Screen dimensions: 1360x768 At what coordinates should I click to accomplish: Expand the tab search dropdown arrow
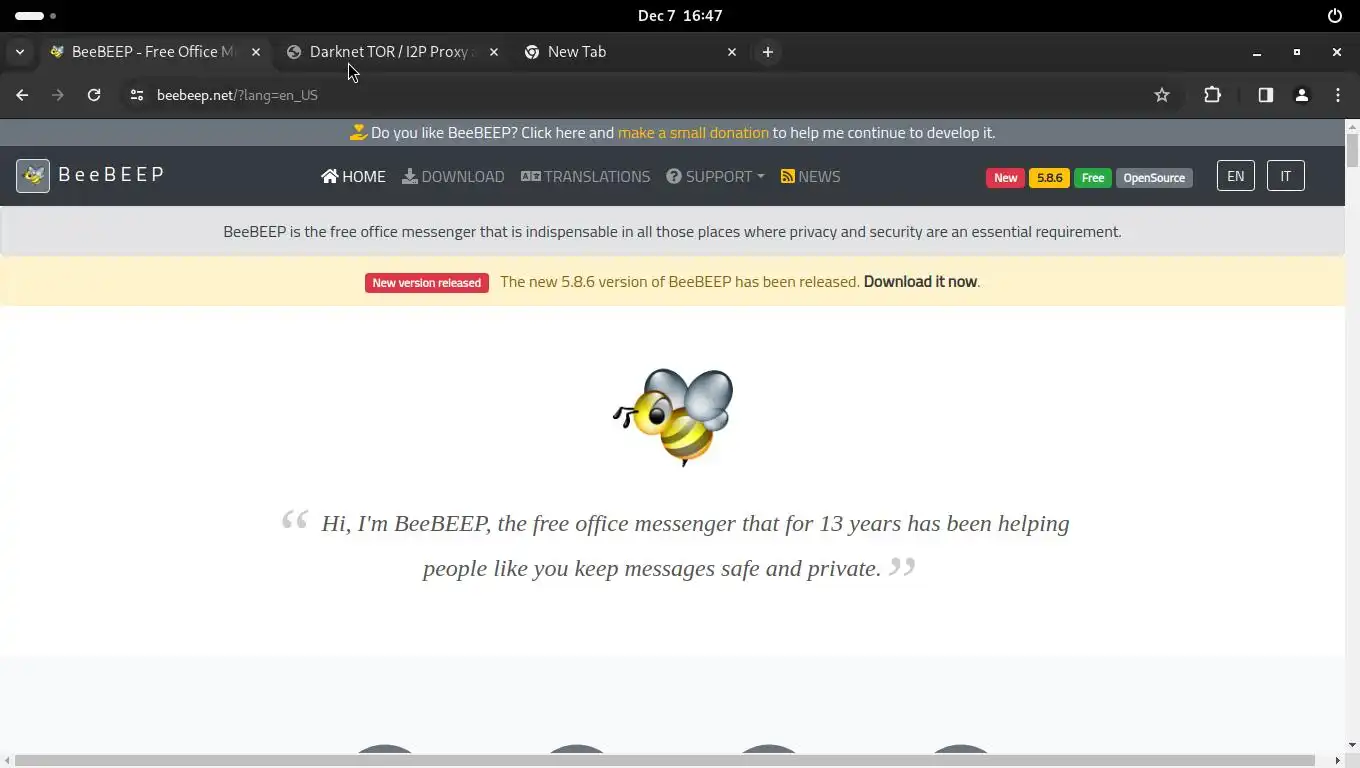[20, 52]
